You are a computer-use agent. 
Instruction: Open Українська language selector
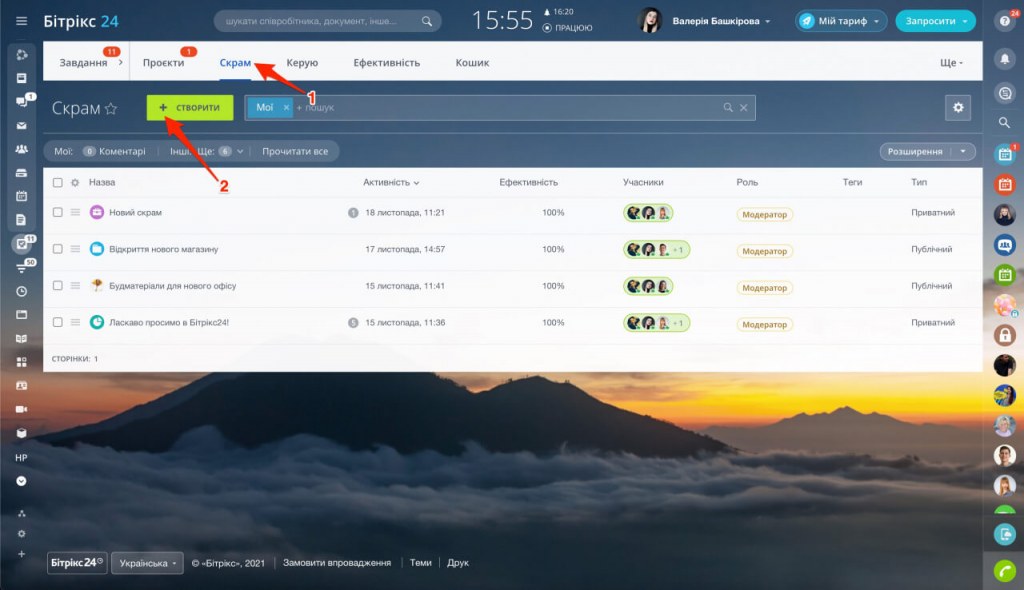pyautogui.click(x=148, y=563)
